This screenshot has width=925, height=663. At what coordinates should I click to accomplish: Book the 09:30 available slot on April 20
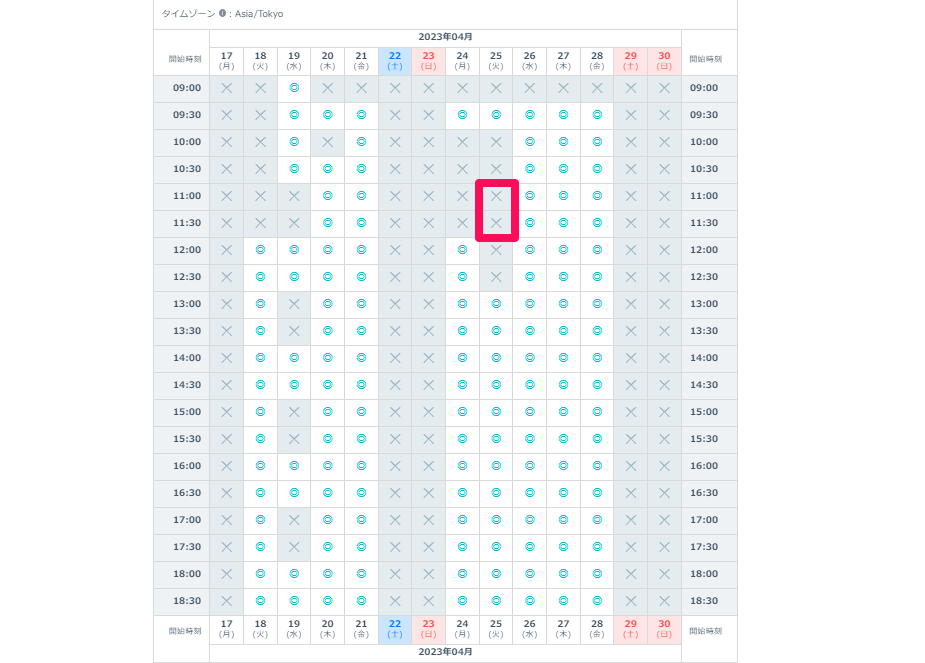(x=327, y=115)
